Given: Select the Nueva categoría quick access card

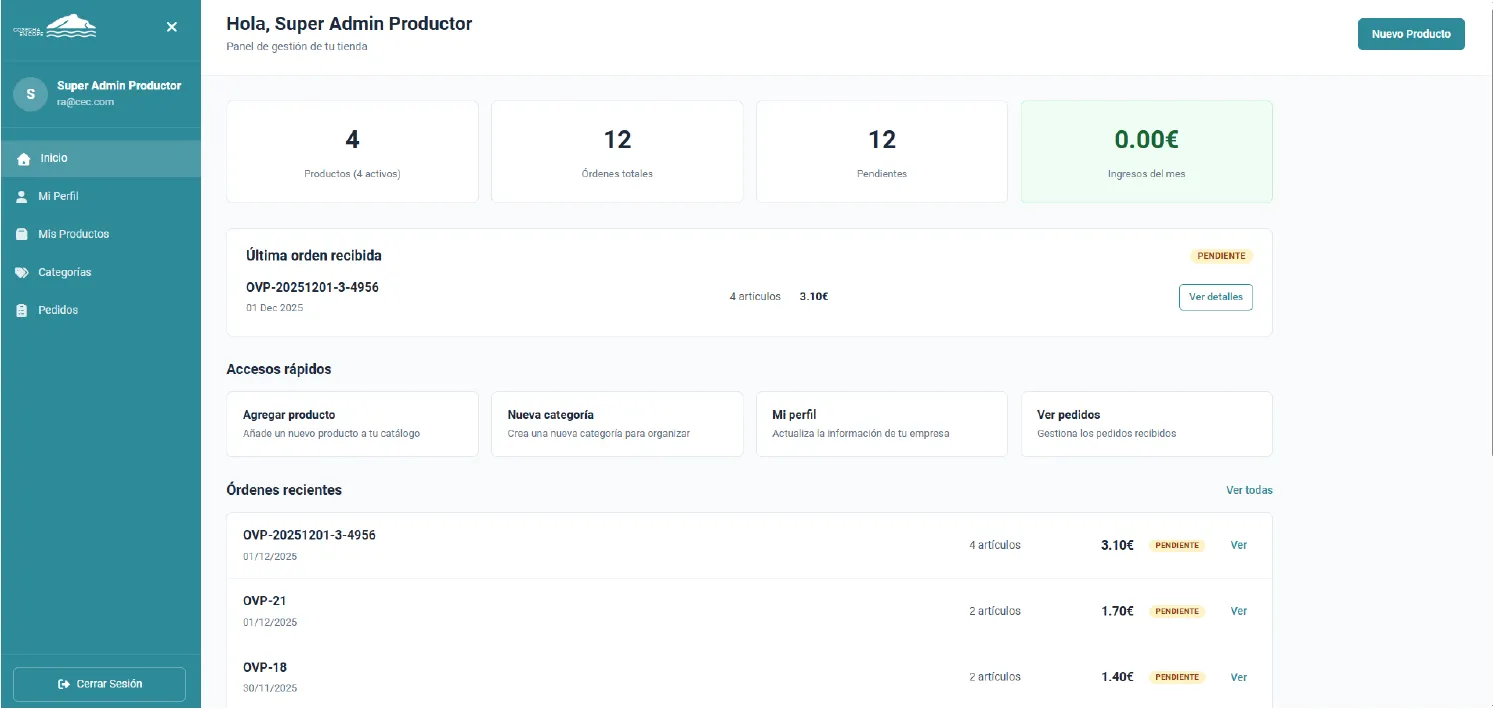Looking at the screenshot, I should [x=617, y=424].
